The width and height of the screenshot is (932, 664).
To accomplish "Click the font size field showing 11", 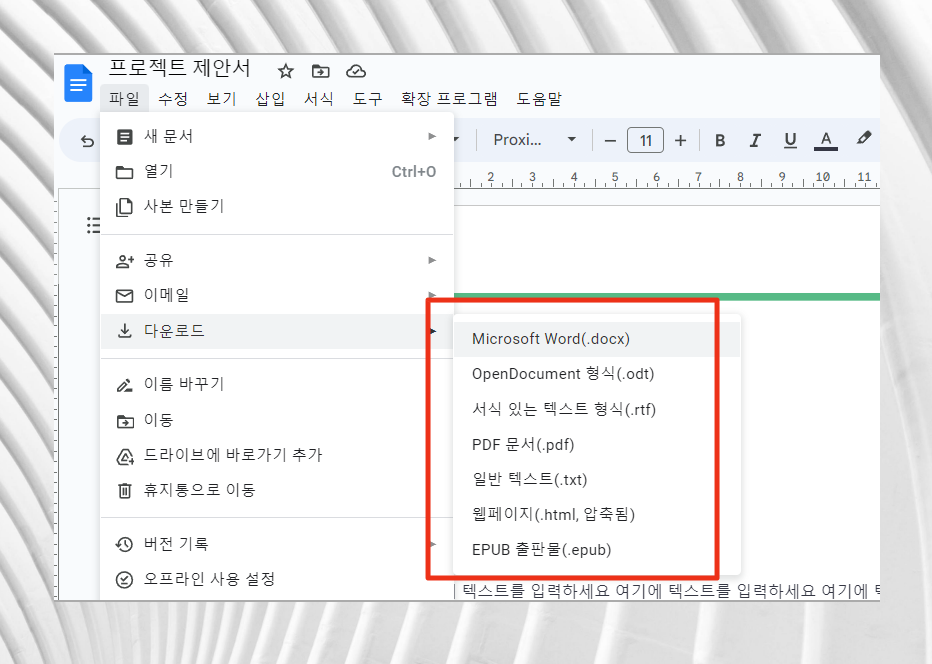I will click(646, 141).
